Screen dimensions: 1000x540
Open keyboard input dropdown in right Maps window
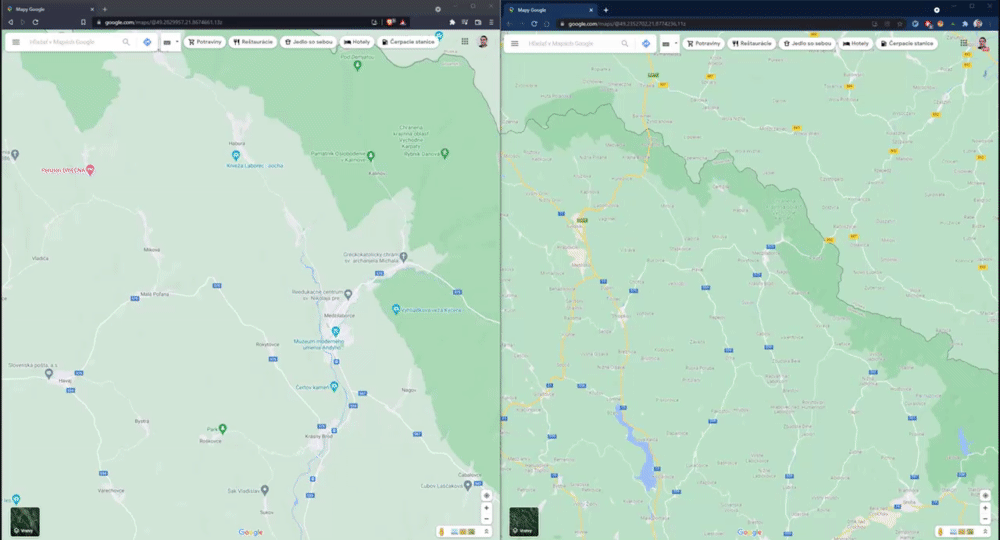(668, 43)
